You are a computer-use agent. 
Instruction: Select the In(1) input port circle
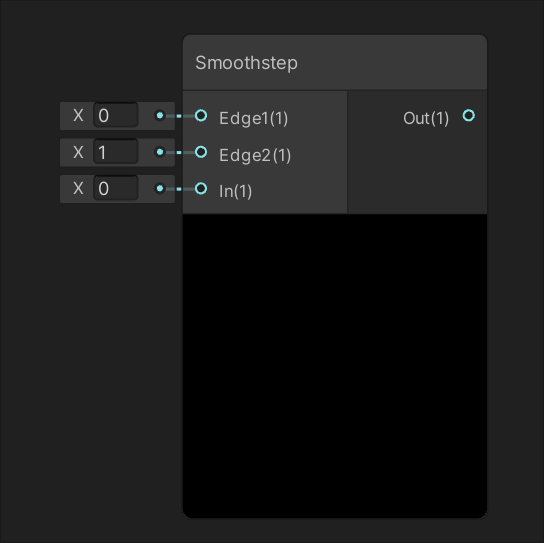pos(201,188)
